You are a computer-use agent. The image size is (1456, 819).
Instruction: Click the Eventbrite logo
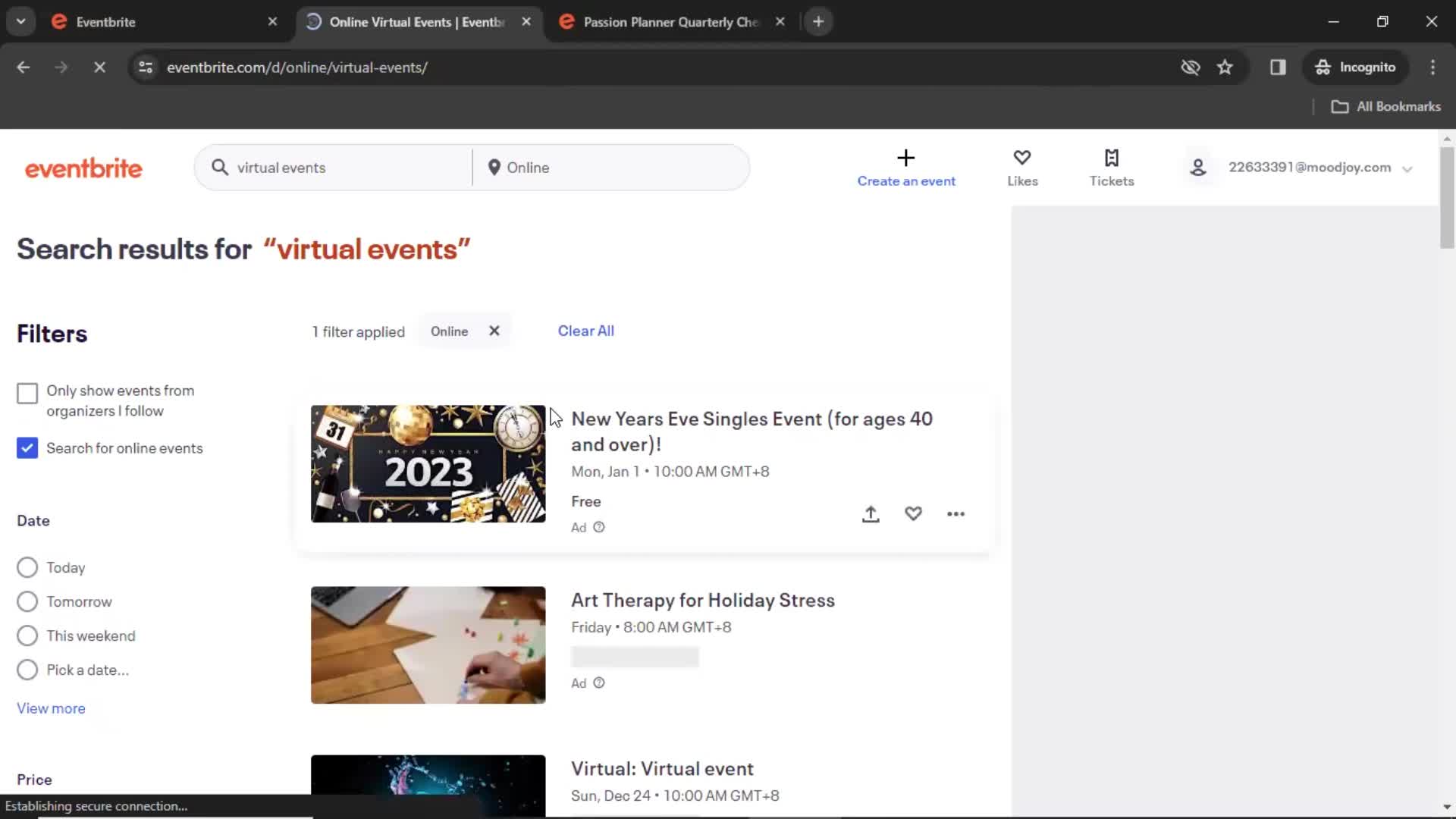pyautogui.click(x=83, y=168)
